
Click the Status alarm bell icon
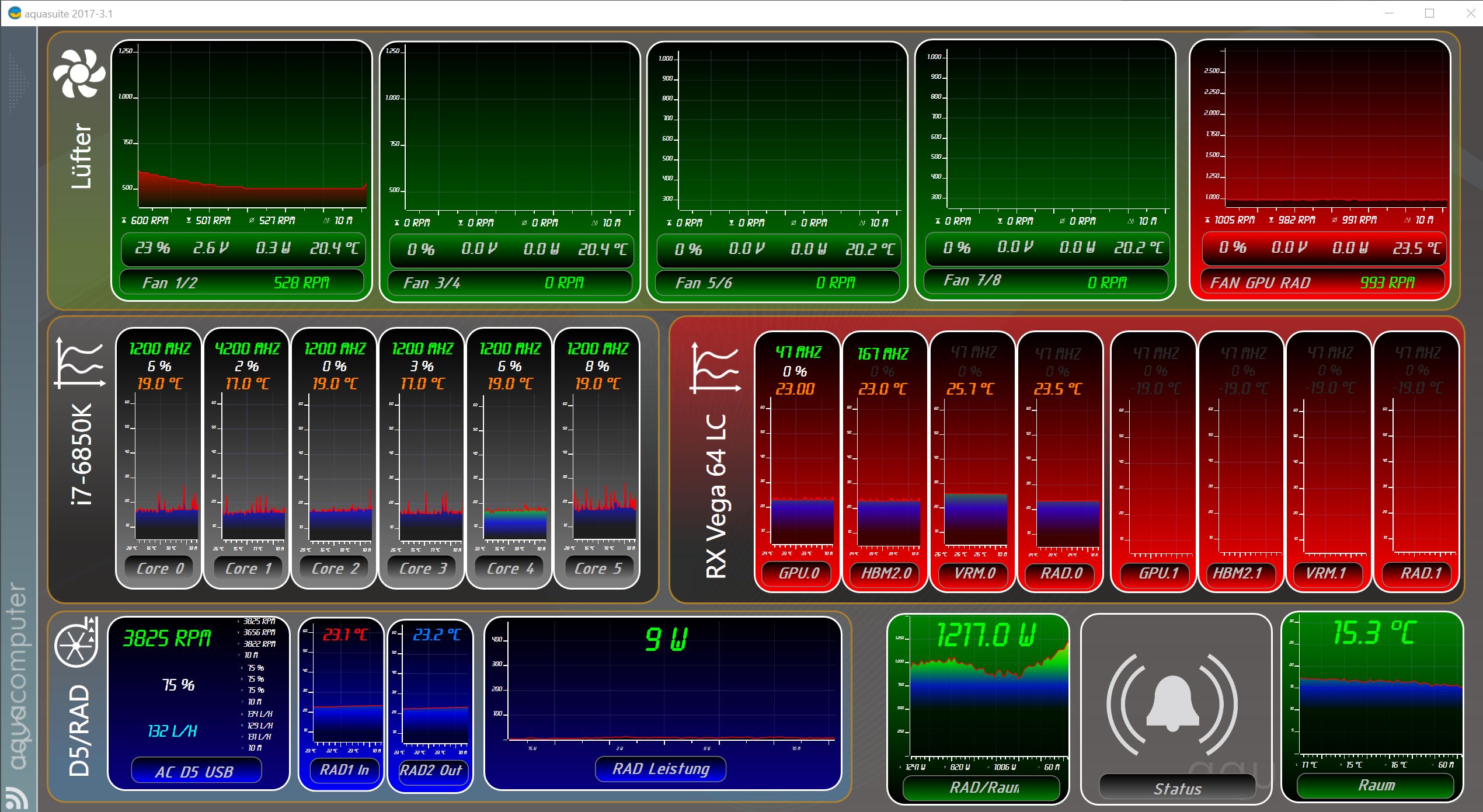click(x=1172, y=704)
